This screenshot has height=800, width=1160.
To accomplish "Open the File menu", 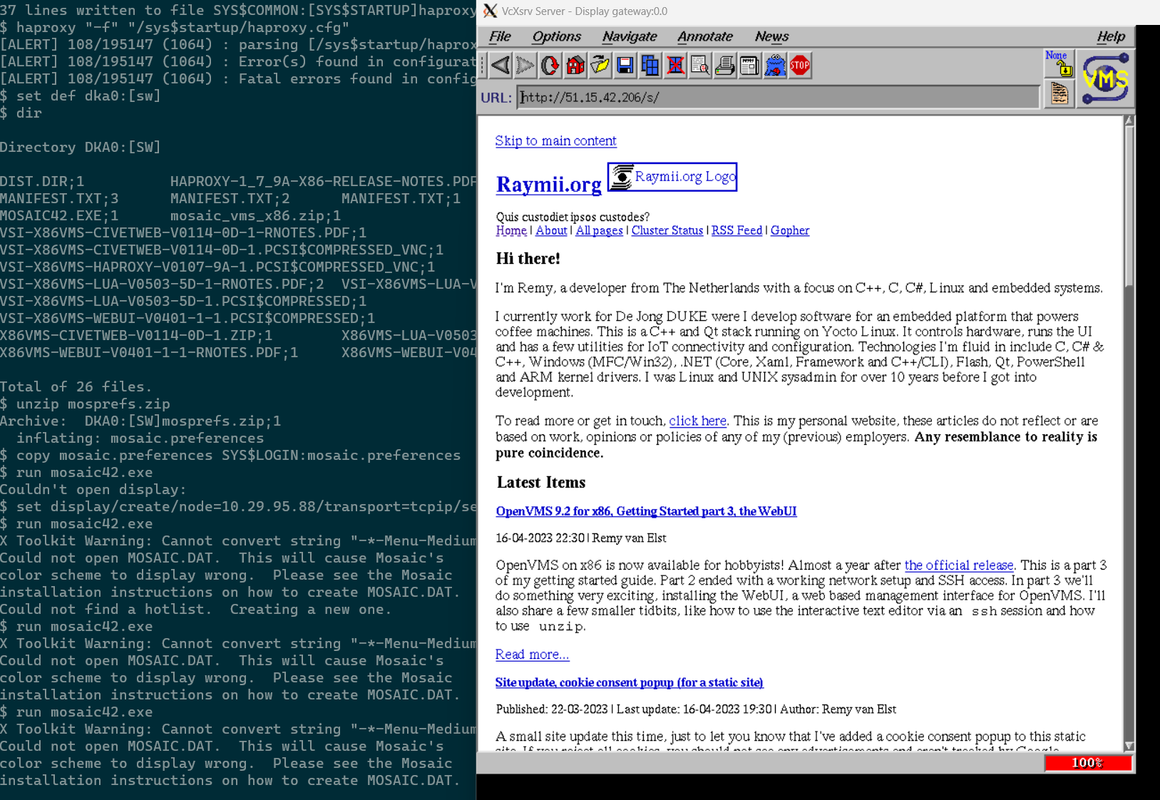I will point(500,36).
